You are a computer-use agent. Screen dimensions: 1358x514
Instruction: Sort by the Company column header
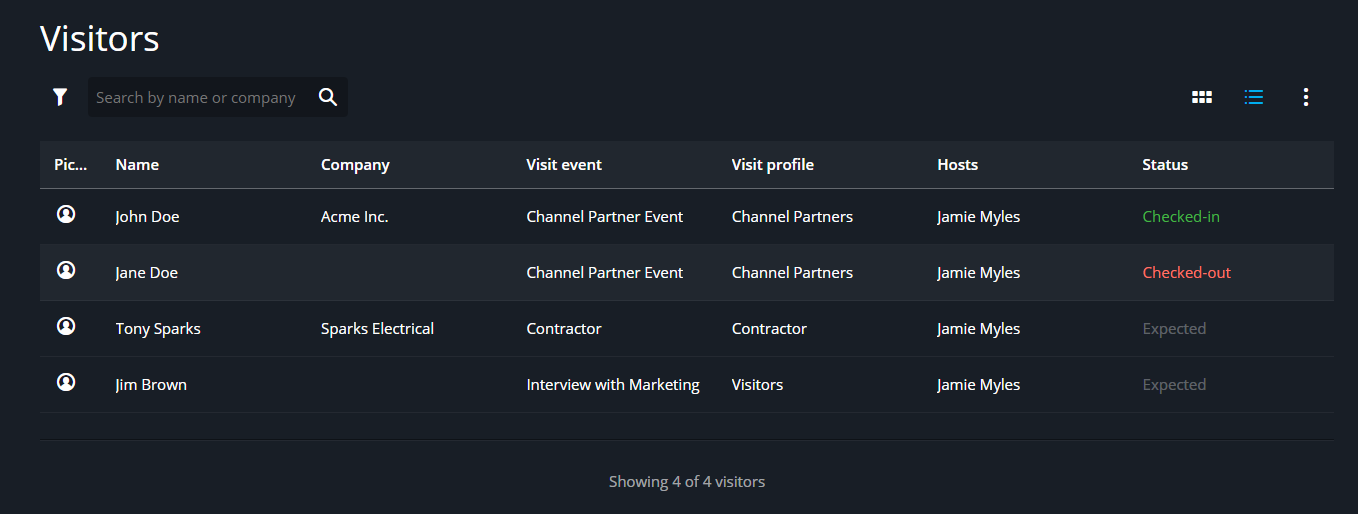(355, 165)
